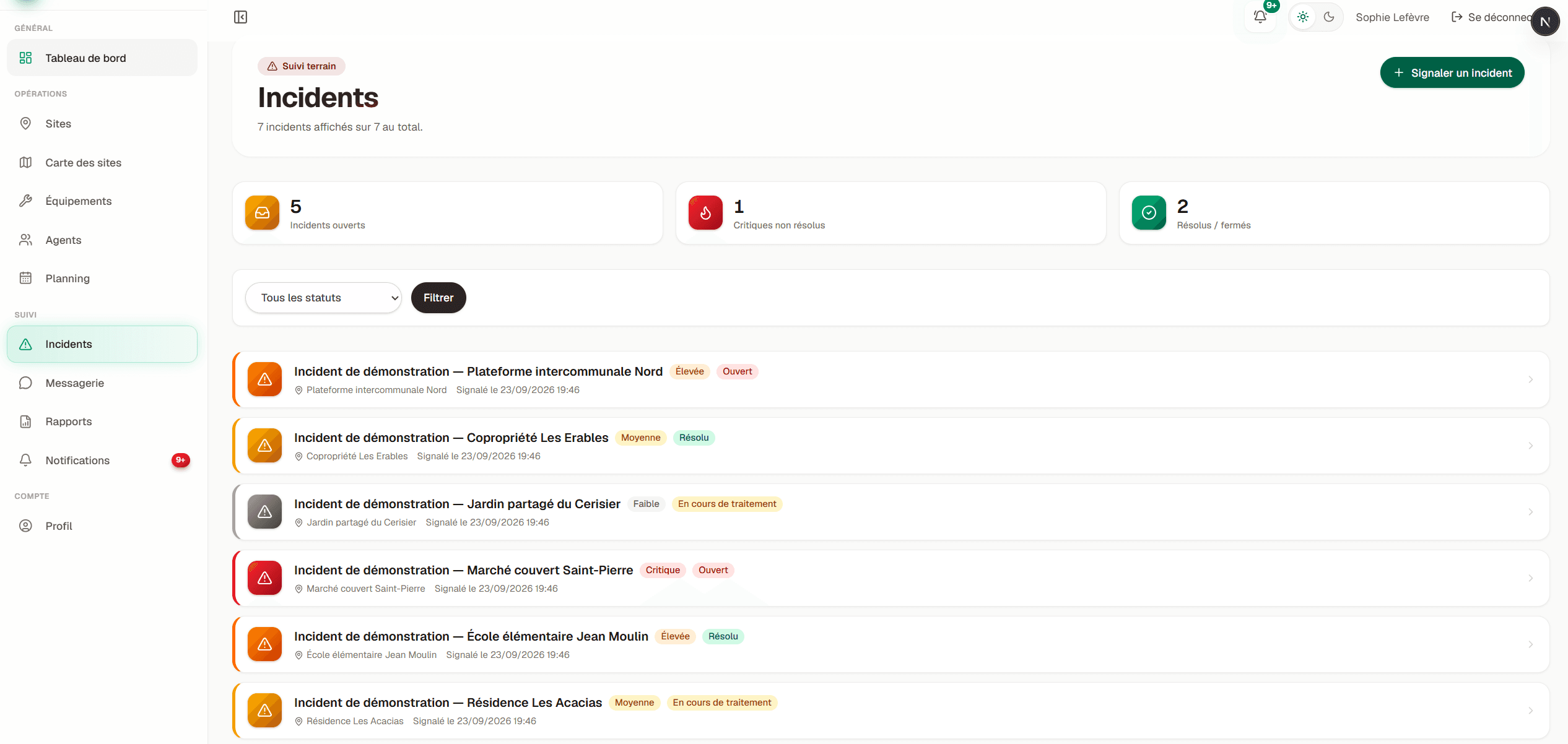Open Planning in the sidebar
Viewport: 1568px width, 744px height.
(x=102, y=279)
